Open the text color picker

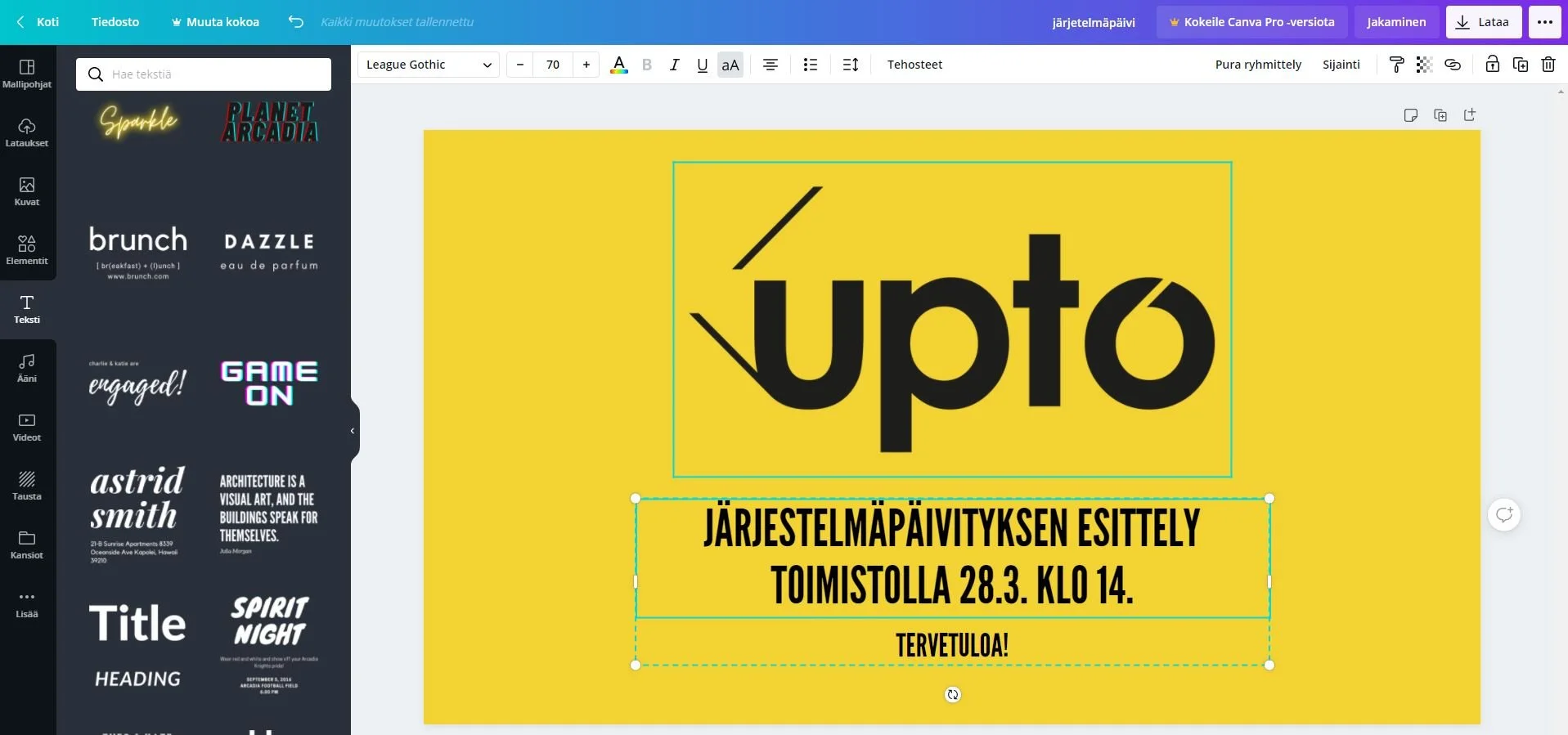tap(619, 65)
